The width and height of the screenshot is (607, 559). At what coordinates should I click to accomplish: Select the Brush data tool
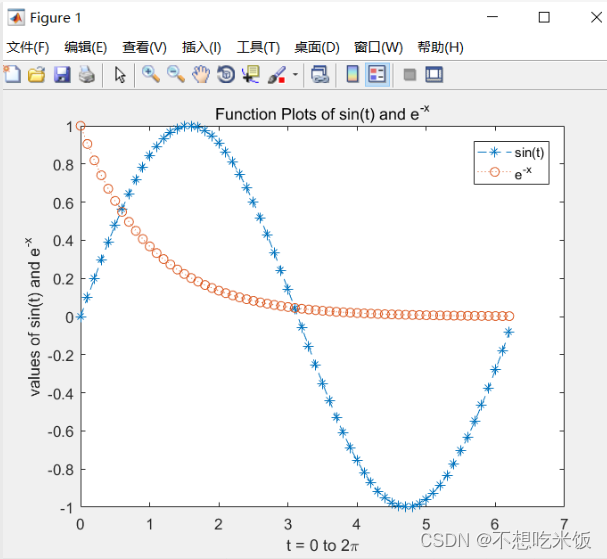pos(277,74)
